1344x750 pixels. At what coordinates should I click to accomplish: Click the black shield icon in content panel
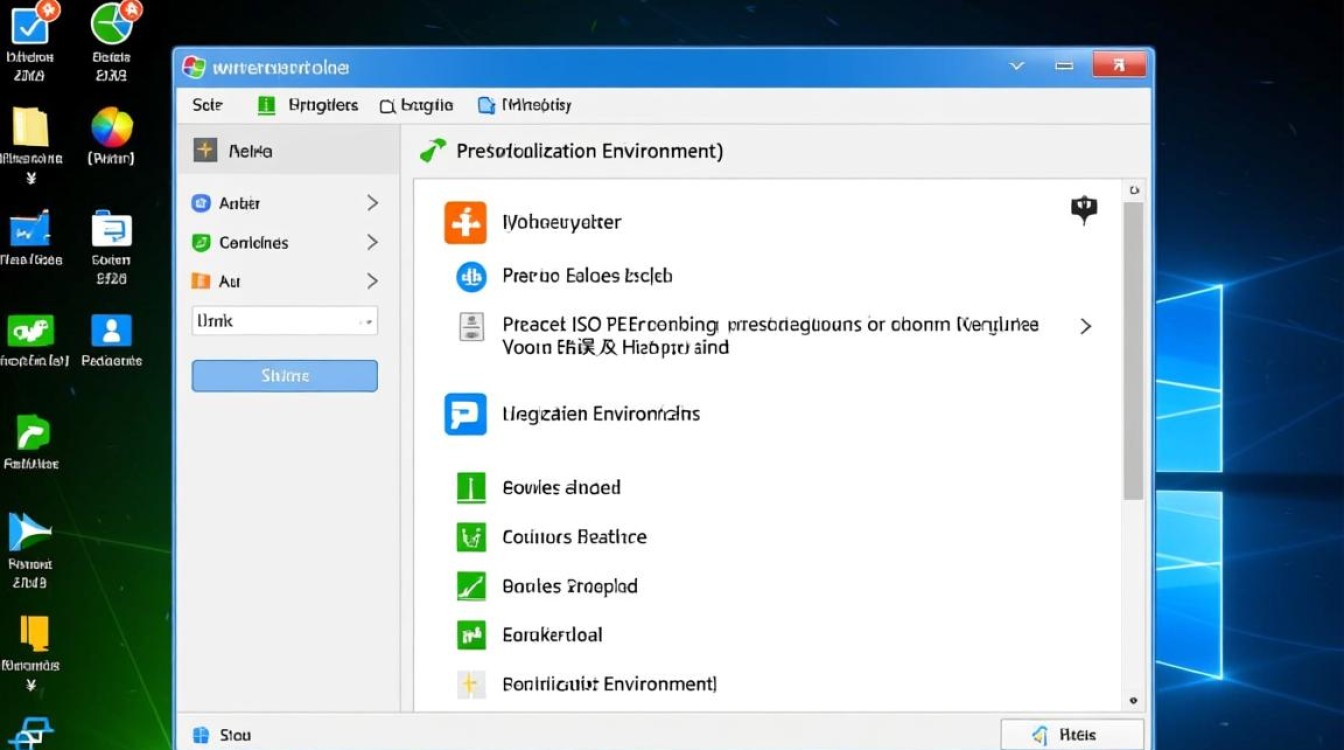1084,209
